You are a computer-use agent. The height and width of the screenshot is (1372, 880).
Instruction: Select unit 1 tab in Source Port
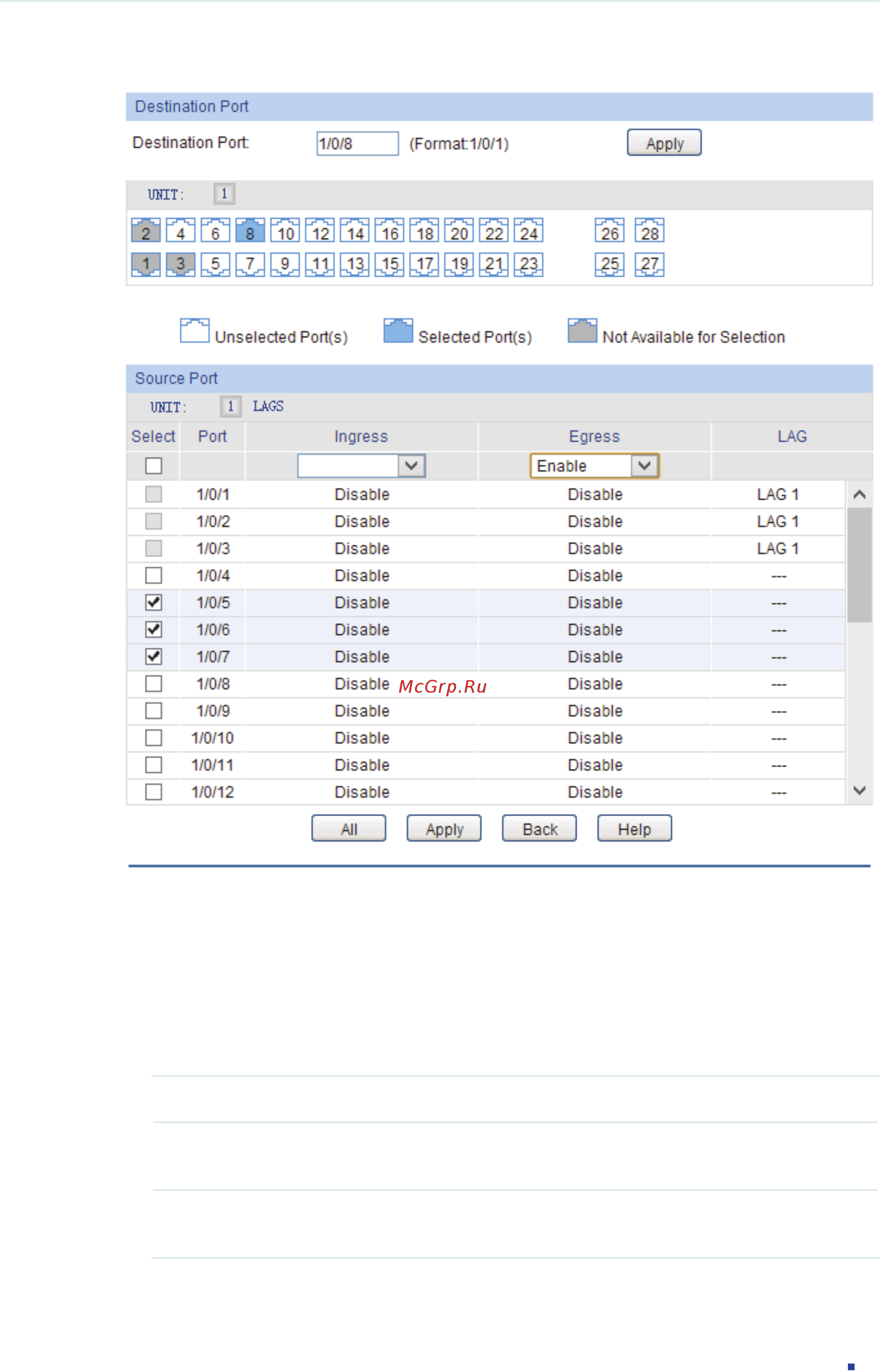231,407
